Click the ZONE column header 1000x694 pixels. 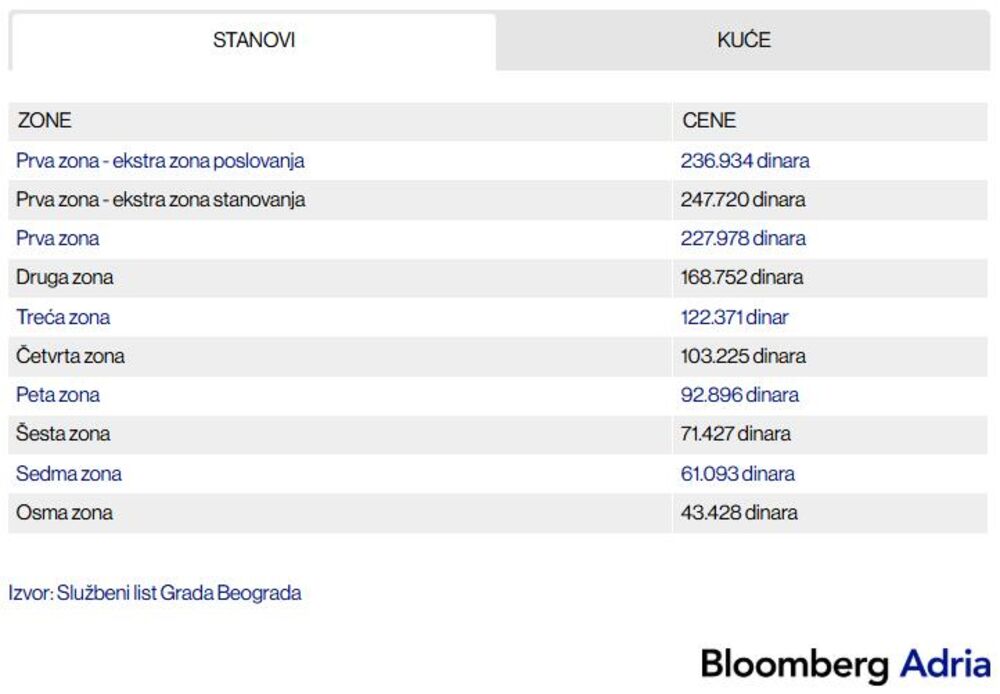pos(45,121)
